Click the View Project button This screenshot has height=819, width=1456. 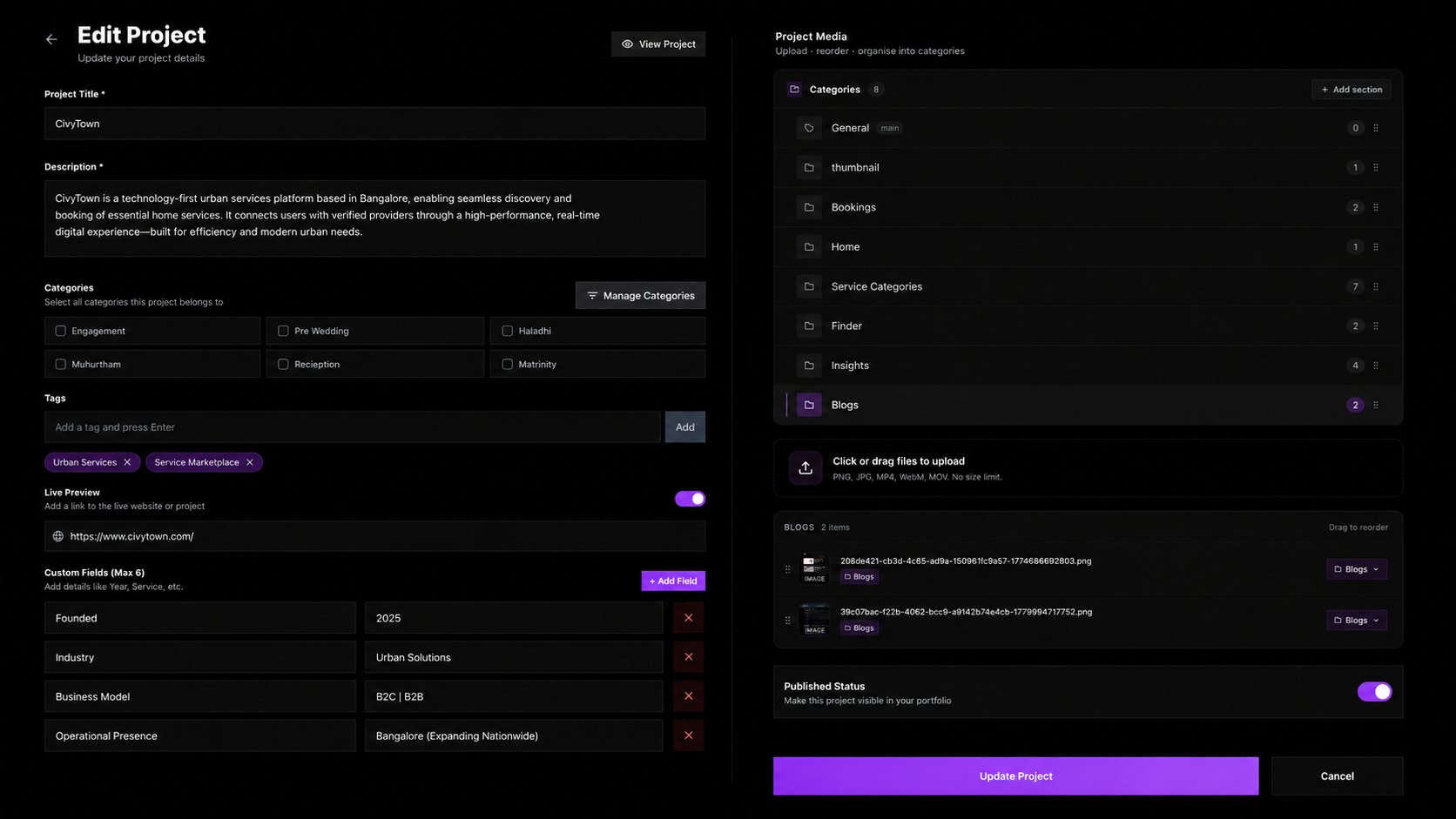[x=658, y=44]
